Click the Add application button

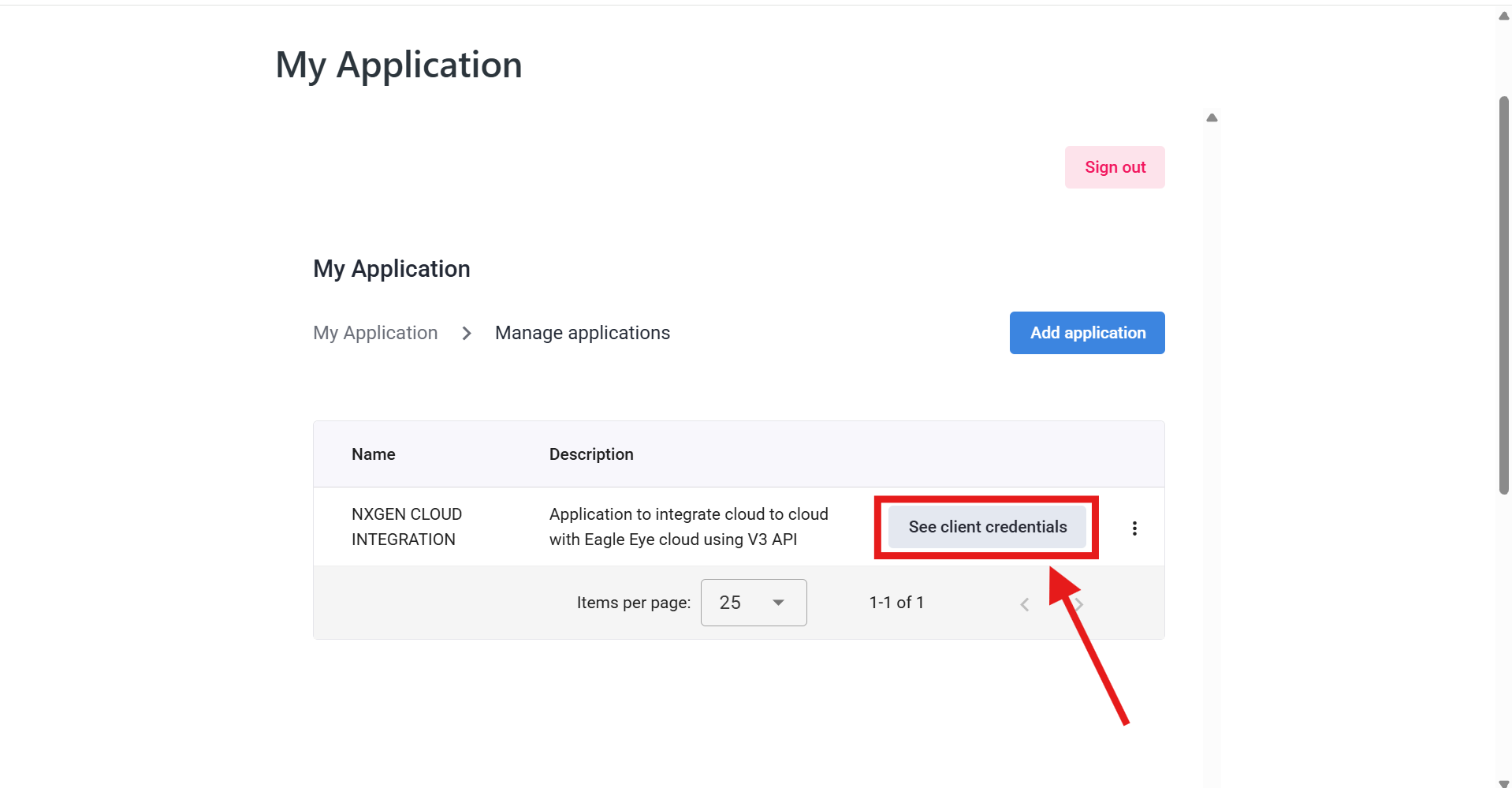(x=1086, y=333)
